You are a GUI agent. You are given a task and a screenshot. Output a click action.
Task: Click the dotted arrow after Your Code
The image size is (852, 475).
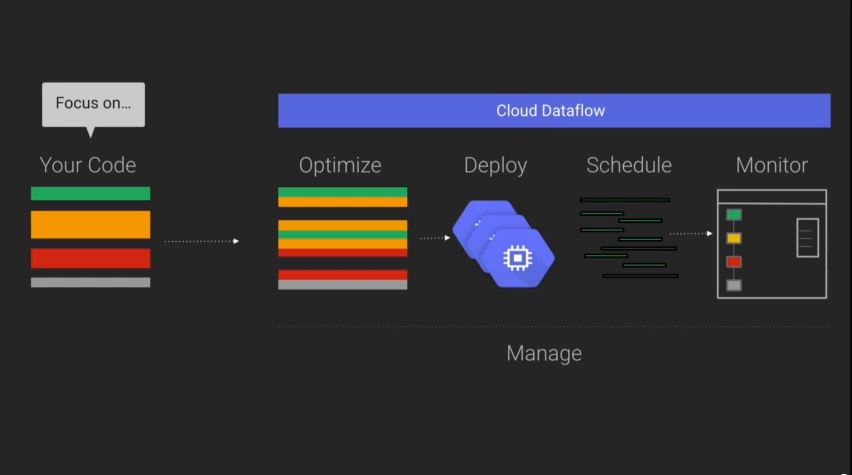tap(202, 241)
